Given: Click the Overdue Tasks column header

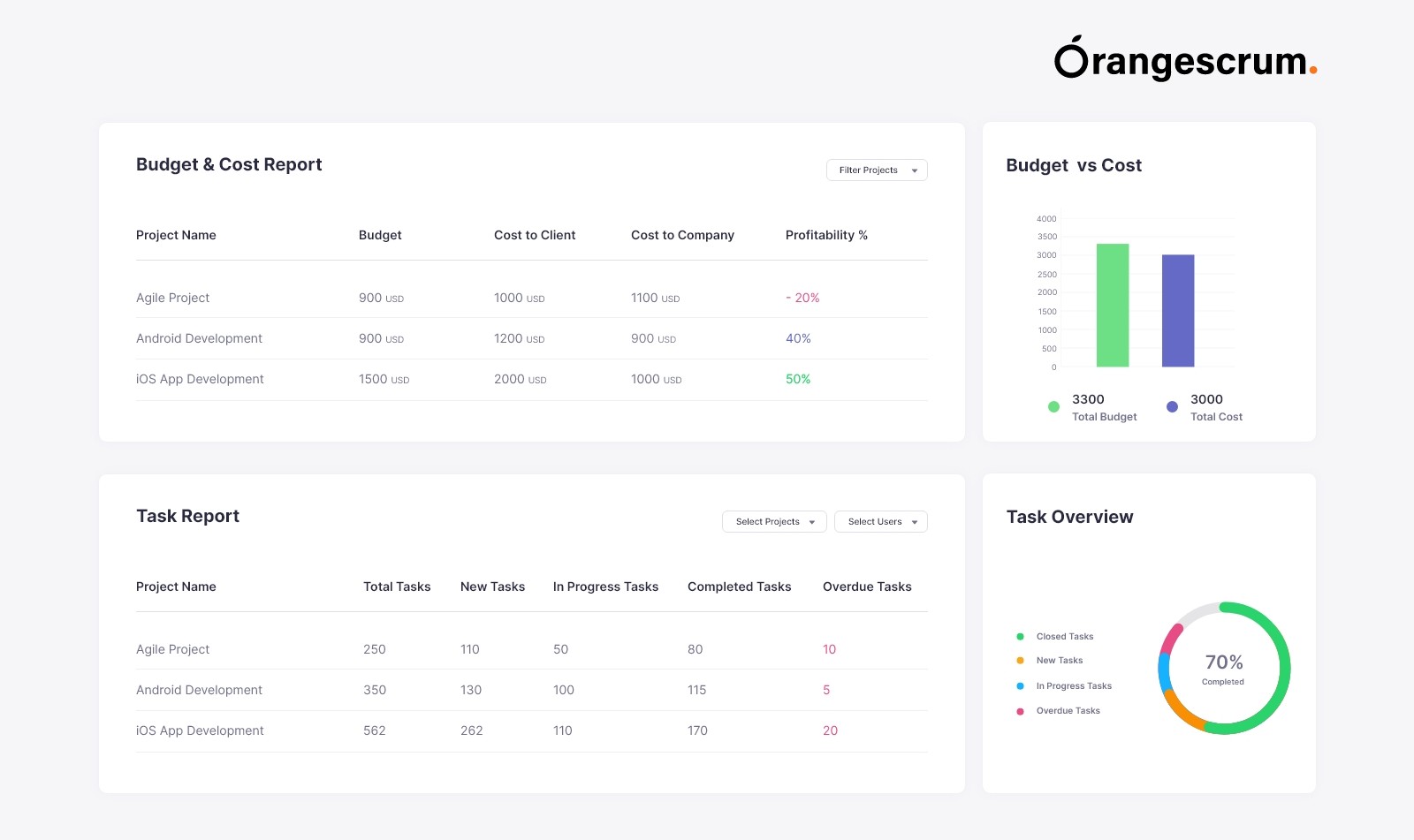Looking at the screenshot, I should point(867,586).
